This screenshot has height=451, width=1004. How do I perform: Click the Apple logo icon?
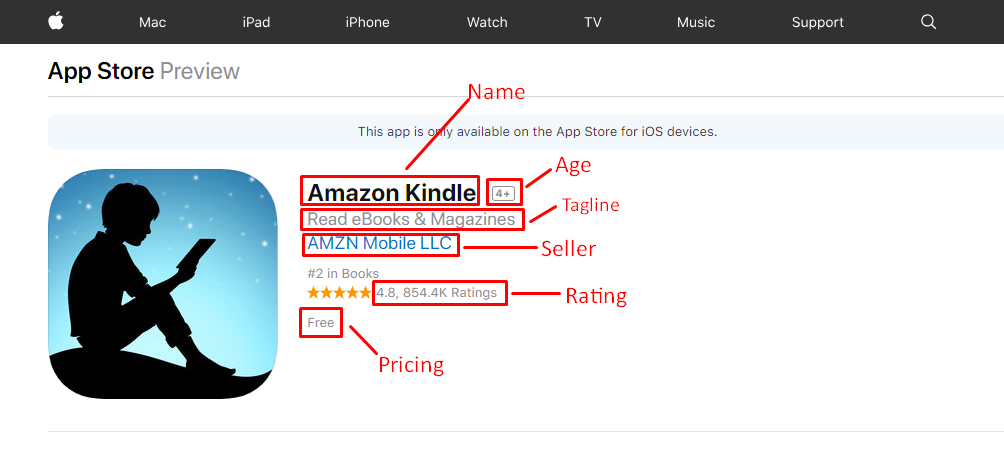click(56, 21)
